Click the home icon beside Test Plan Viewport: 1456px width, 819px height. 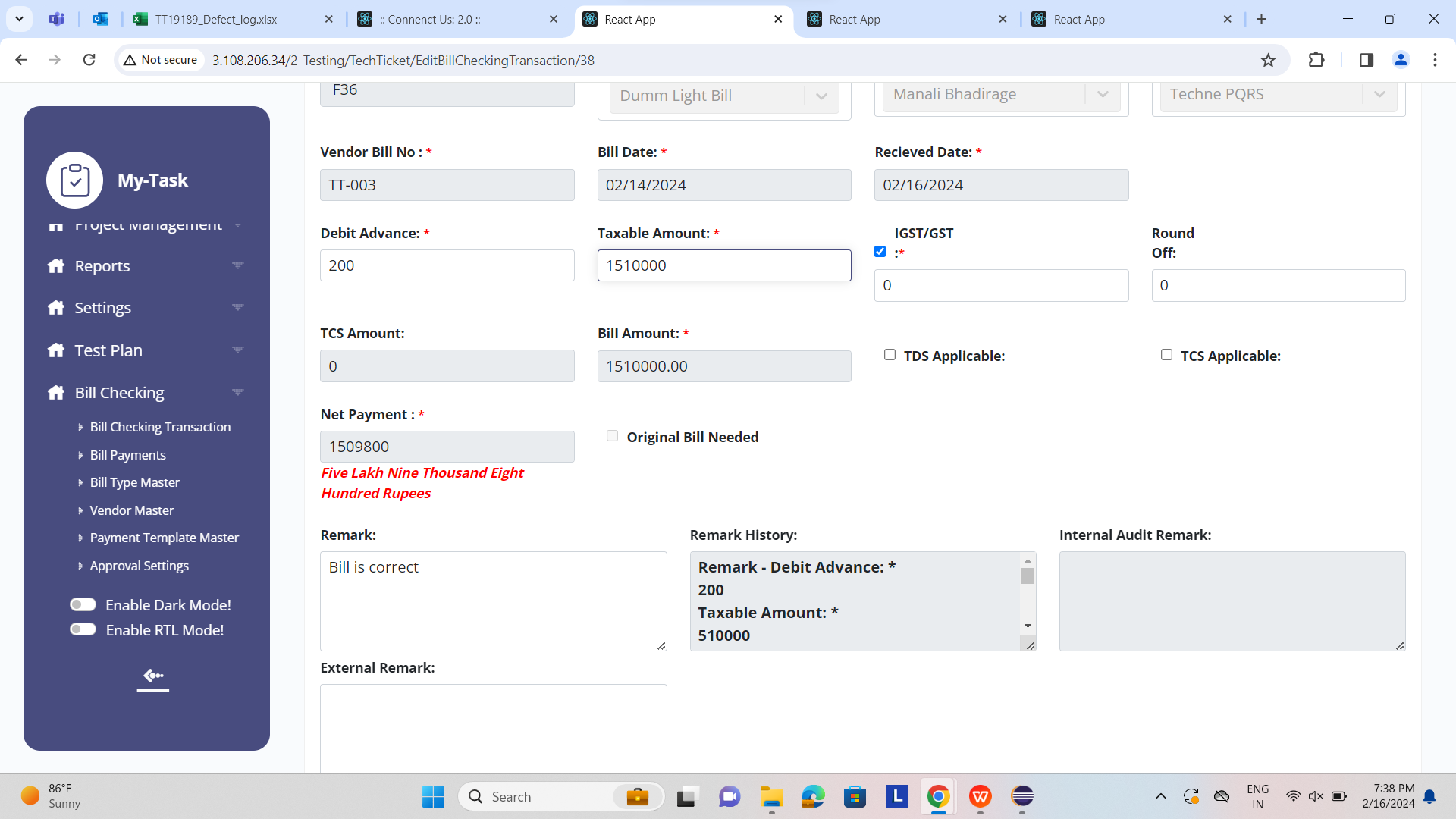click(x=56, y=350)
